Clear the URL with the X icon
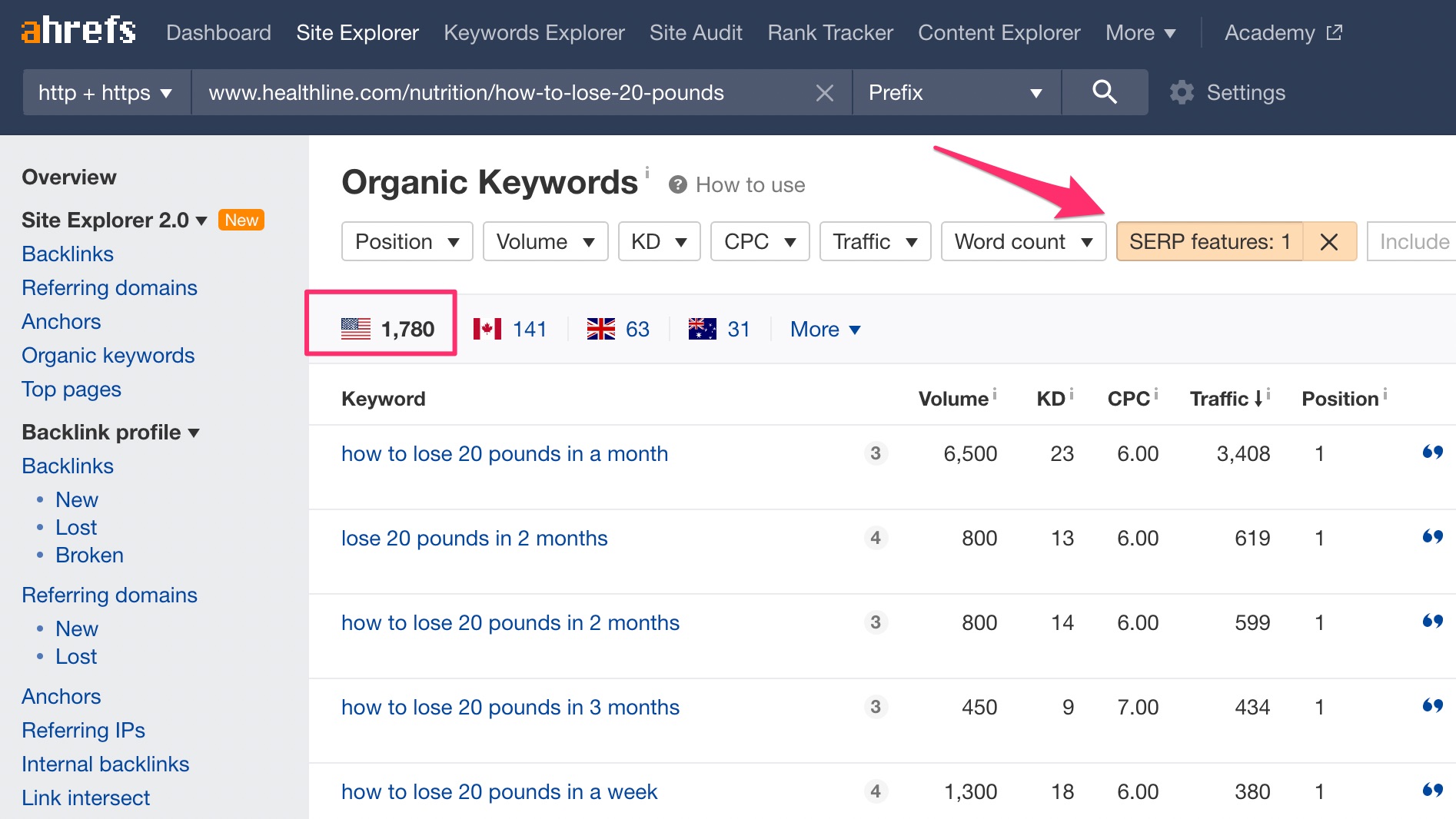The width and height of the screenshot is (1456, 819). (x=825, y=93)
